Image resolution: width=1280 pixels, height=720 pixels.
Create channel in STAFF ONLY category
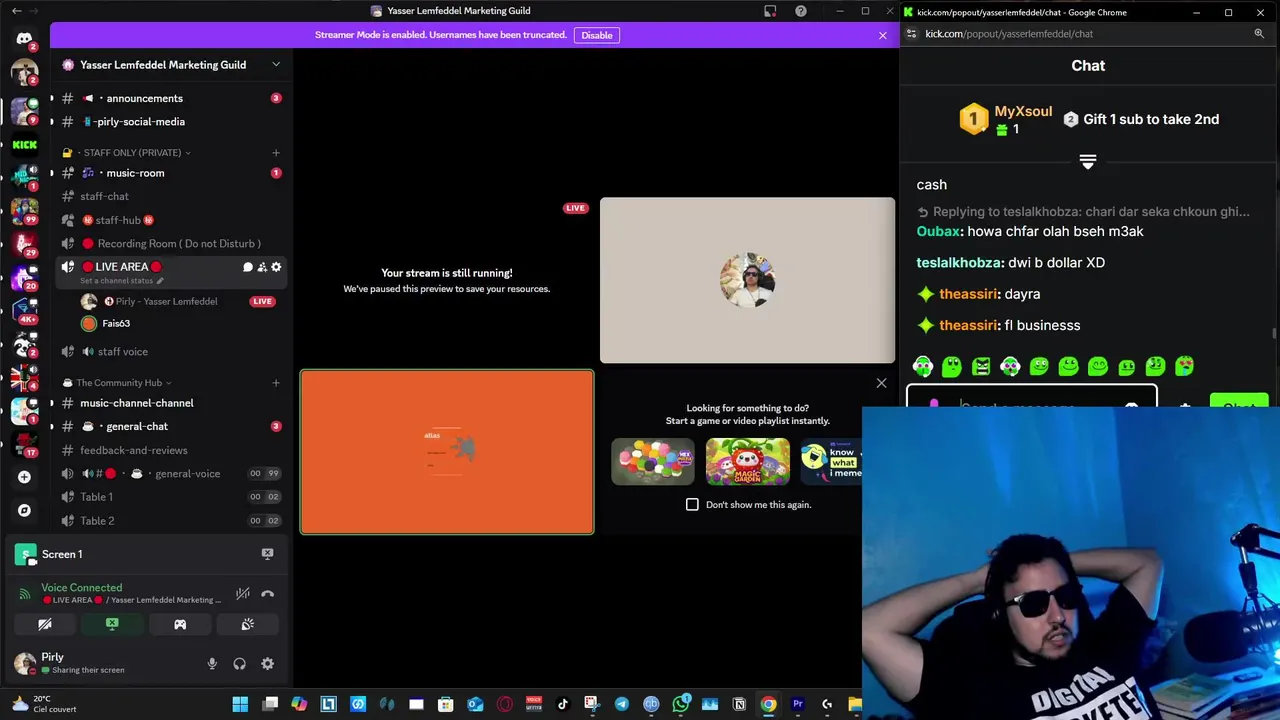(276, 153)
